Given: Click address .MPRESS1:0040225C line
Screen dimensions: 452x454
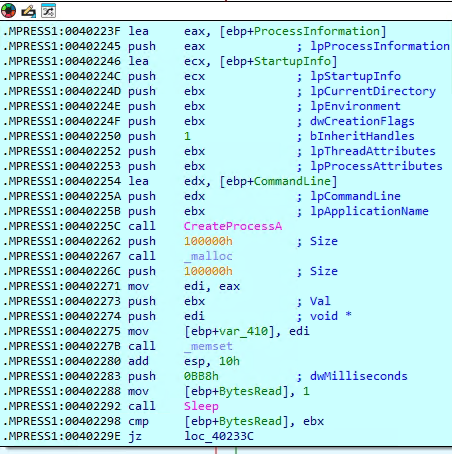Looking at the screenshot, I should click(x=62, y=226).
